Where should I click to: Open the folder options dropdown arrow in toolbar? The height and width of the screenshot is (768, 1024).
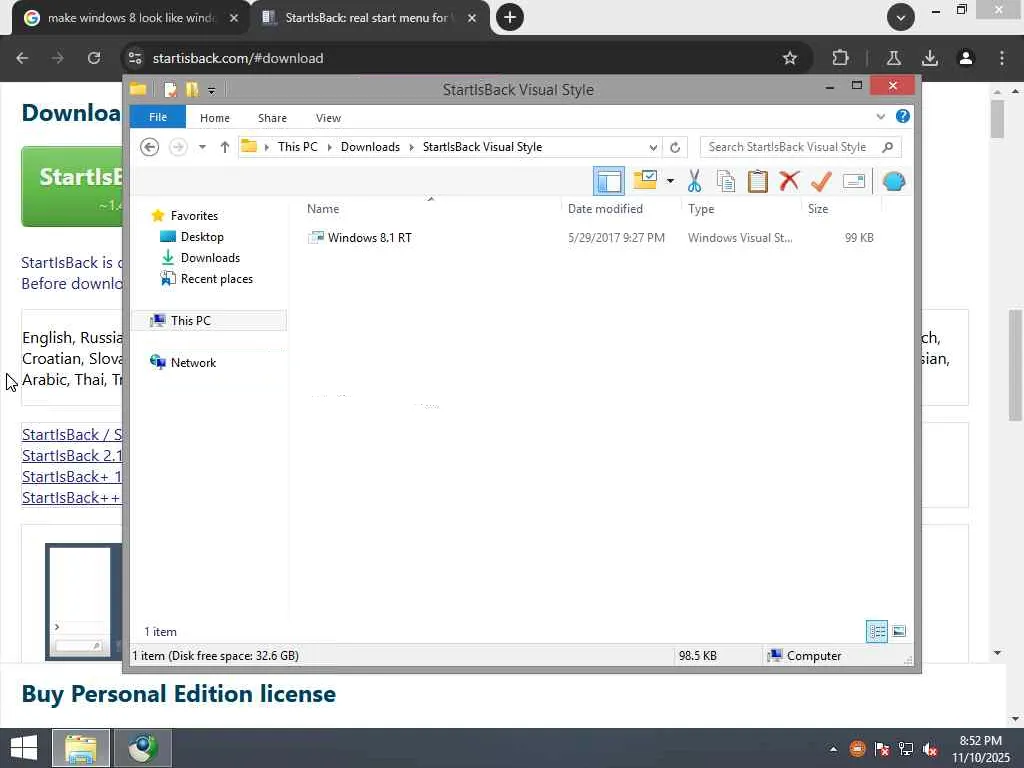pos(670,181)
